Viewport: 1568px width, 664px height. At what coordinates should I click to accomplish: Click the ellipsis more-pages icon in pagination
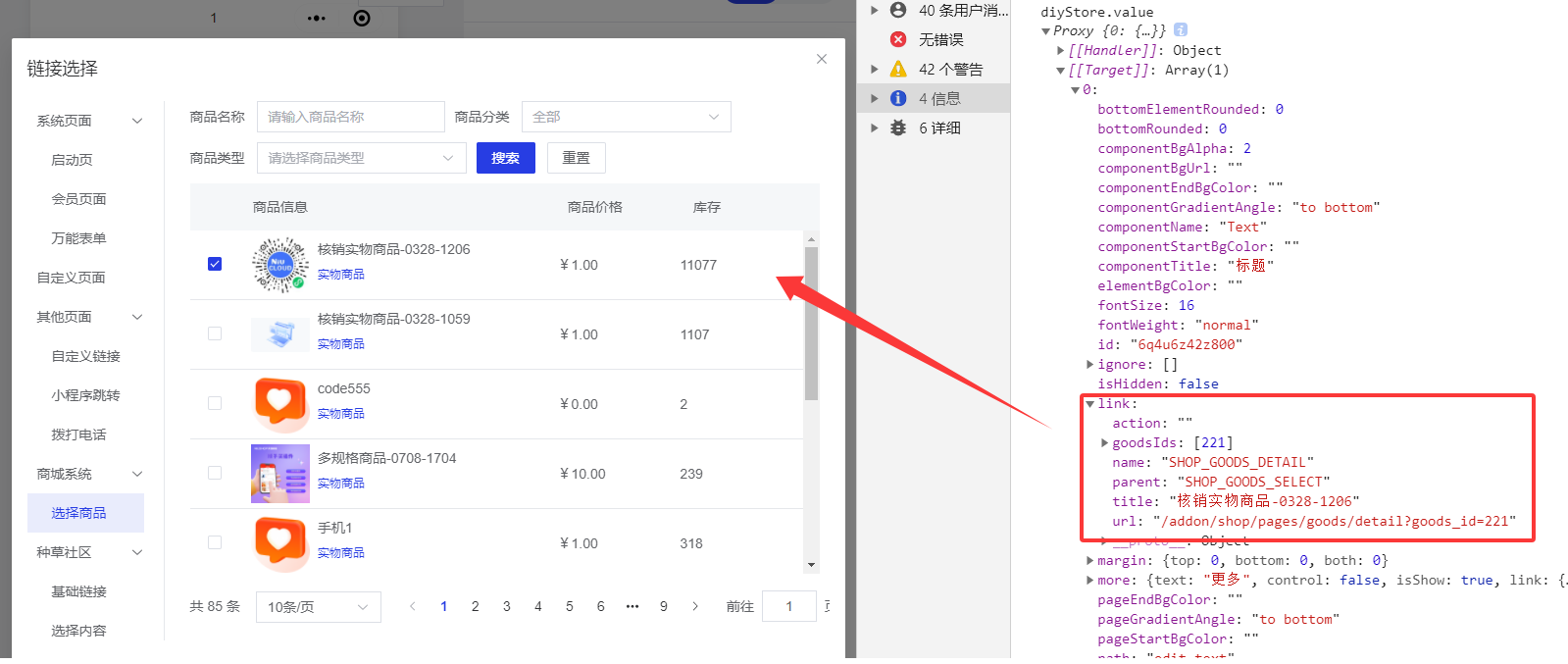[x=632, y=606]
